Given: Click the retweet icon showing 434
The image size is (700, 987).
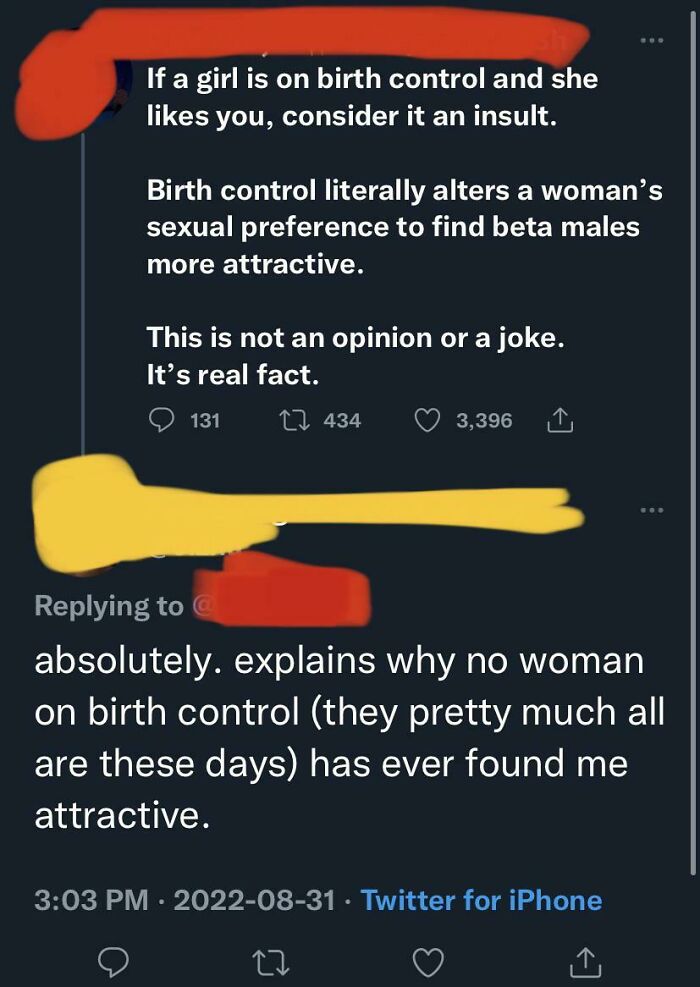Looking at the screenshot, I should tap(294, 420).
